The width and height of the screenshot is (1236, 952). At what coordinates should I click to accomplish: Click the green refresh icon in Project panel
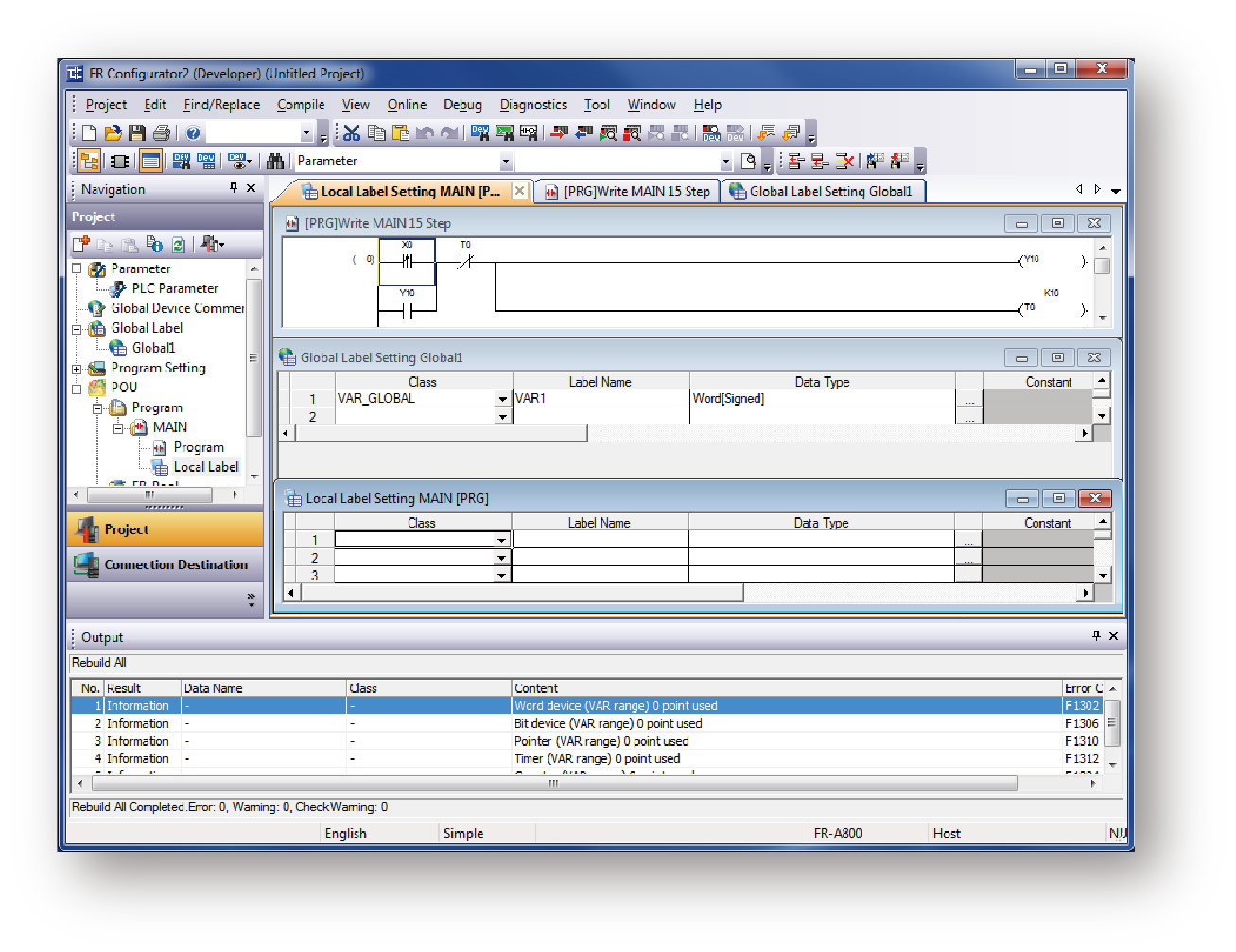coord(178,245)
